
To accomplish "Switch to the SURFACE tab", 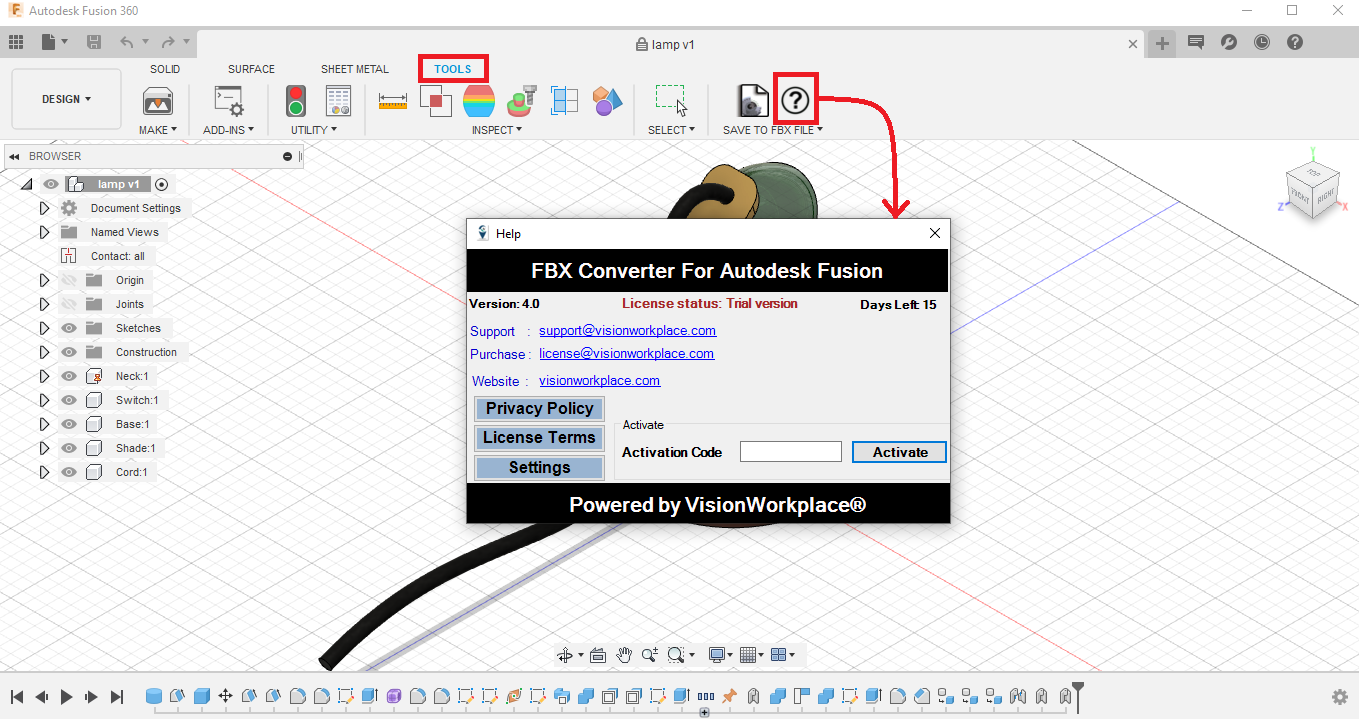I will [x=251, y=69].
